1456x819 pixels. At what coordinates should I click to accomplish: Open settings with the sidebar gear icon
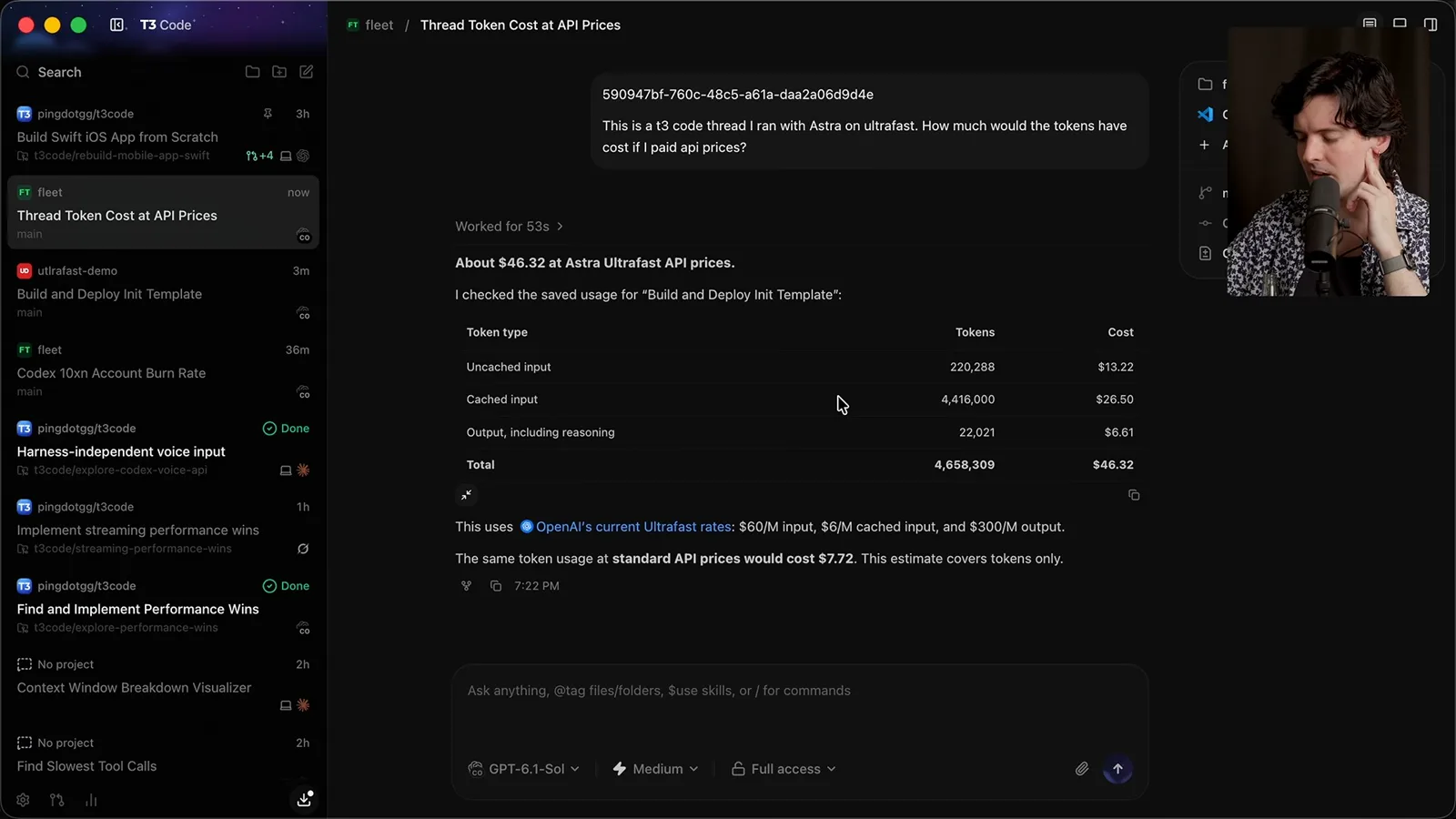(x=23, y=800)
